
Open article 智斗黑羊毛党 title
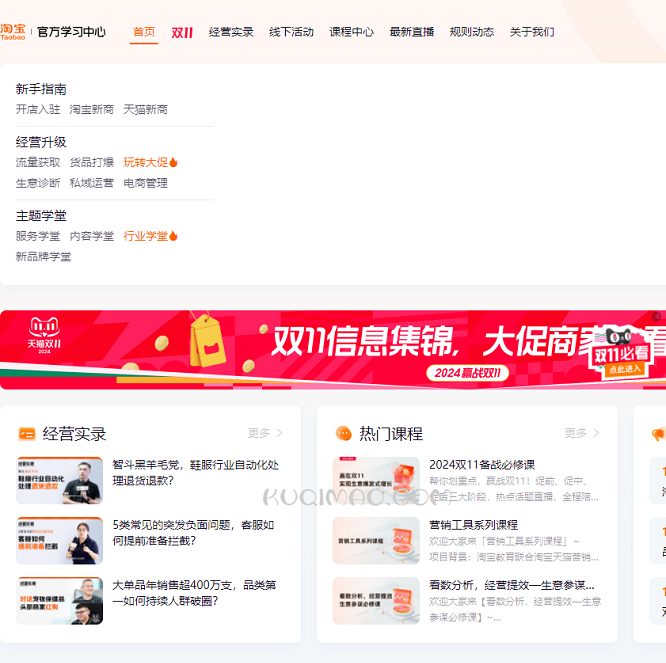(x=195, y=473)
